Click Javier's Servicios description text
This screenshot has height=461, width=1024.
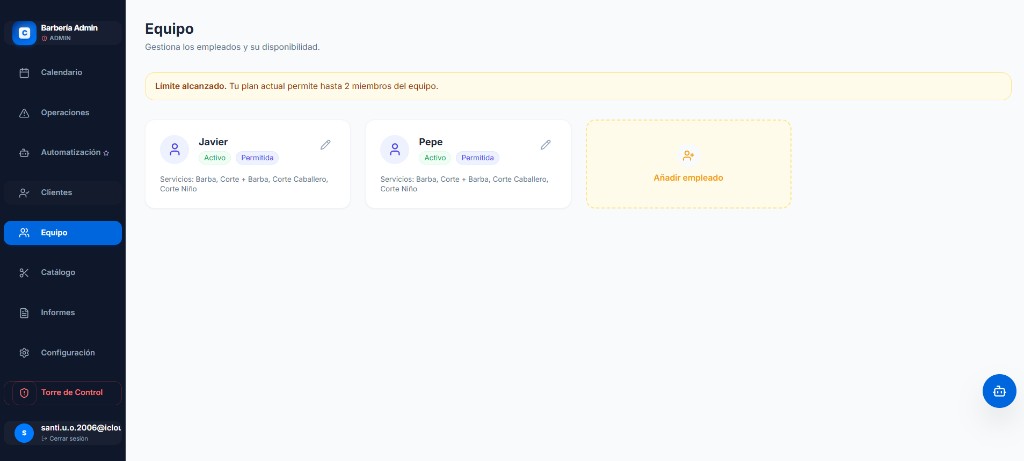pos(244,183)
